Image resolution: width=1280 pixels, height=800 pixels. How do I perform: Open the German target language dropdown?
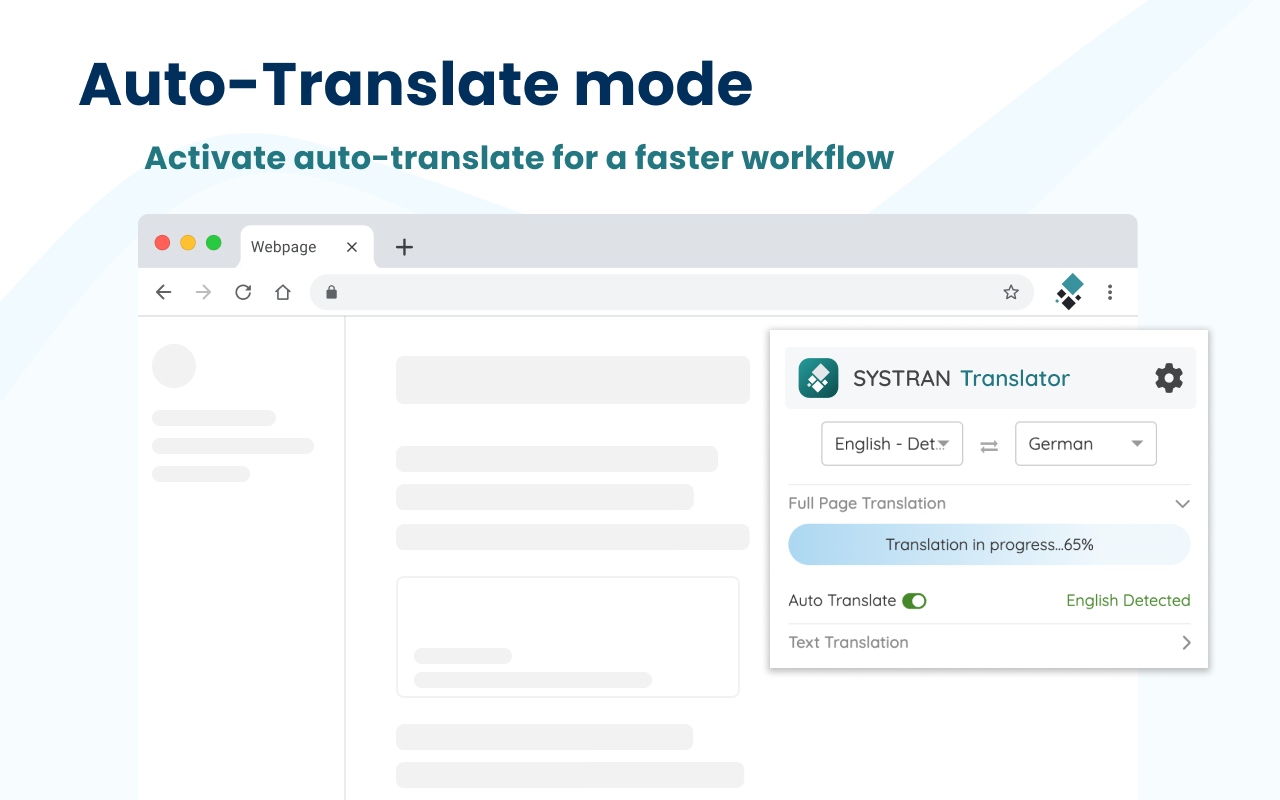click(x=1086, y=443)
